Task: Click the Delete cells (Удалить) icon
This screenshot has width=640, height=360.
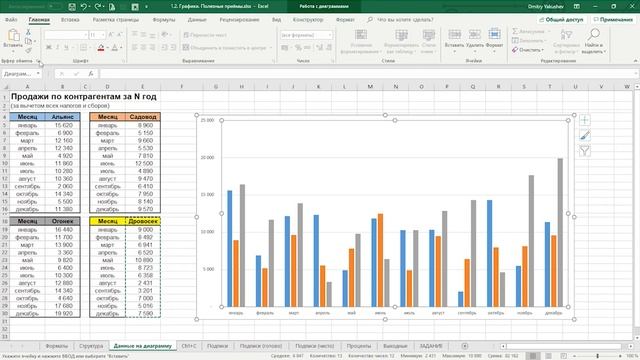Action: click(x=474, y=35)
